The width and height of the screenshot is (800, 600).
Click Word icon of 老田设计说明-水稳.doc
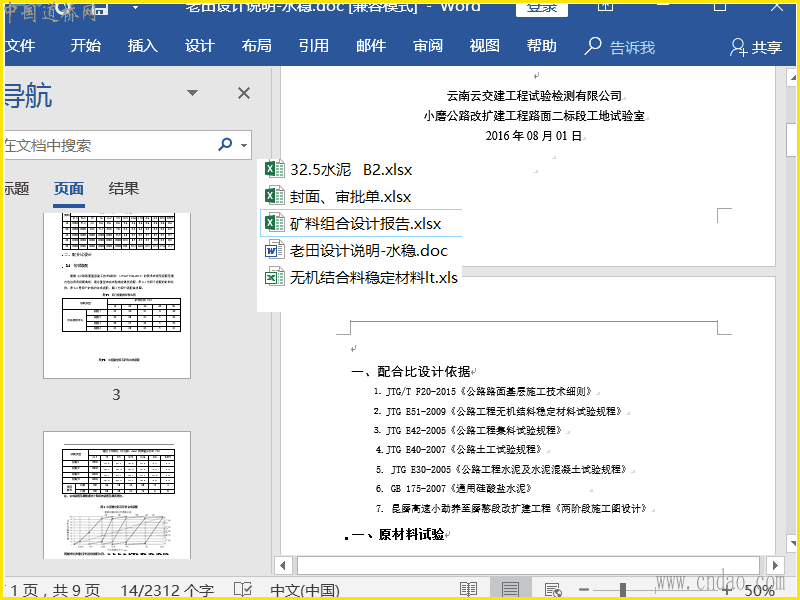(274, 250)
